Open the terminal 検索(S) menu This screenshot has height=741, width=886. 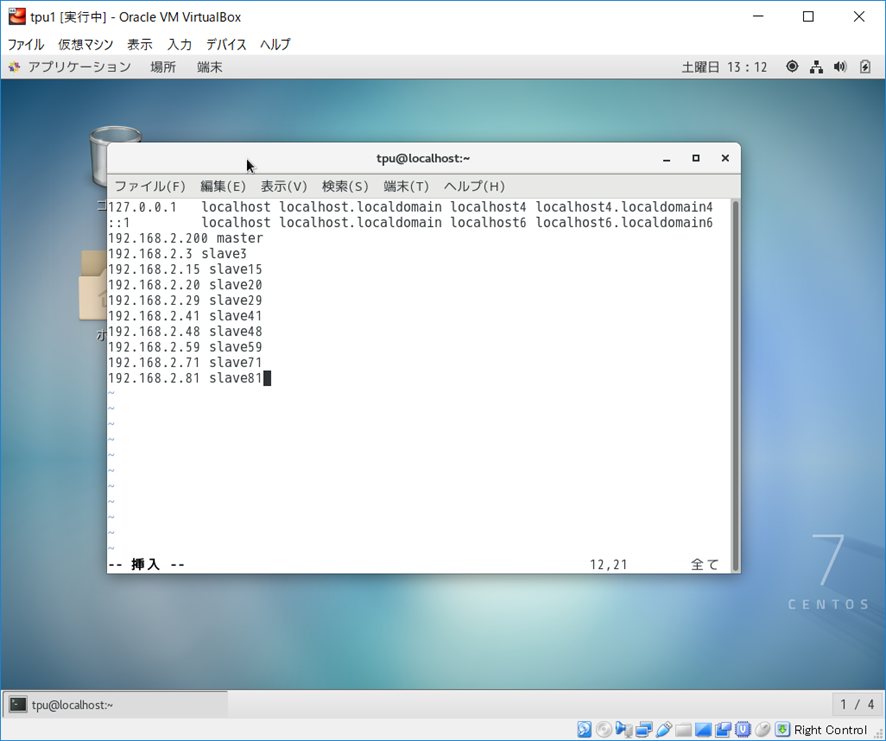(345, 186)
